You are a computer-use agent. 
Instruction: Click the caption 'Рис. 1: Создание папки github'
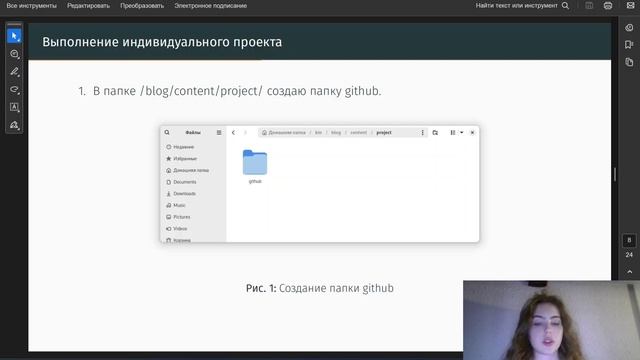320,288
